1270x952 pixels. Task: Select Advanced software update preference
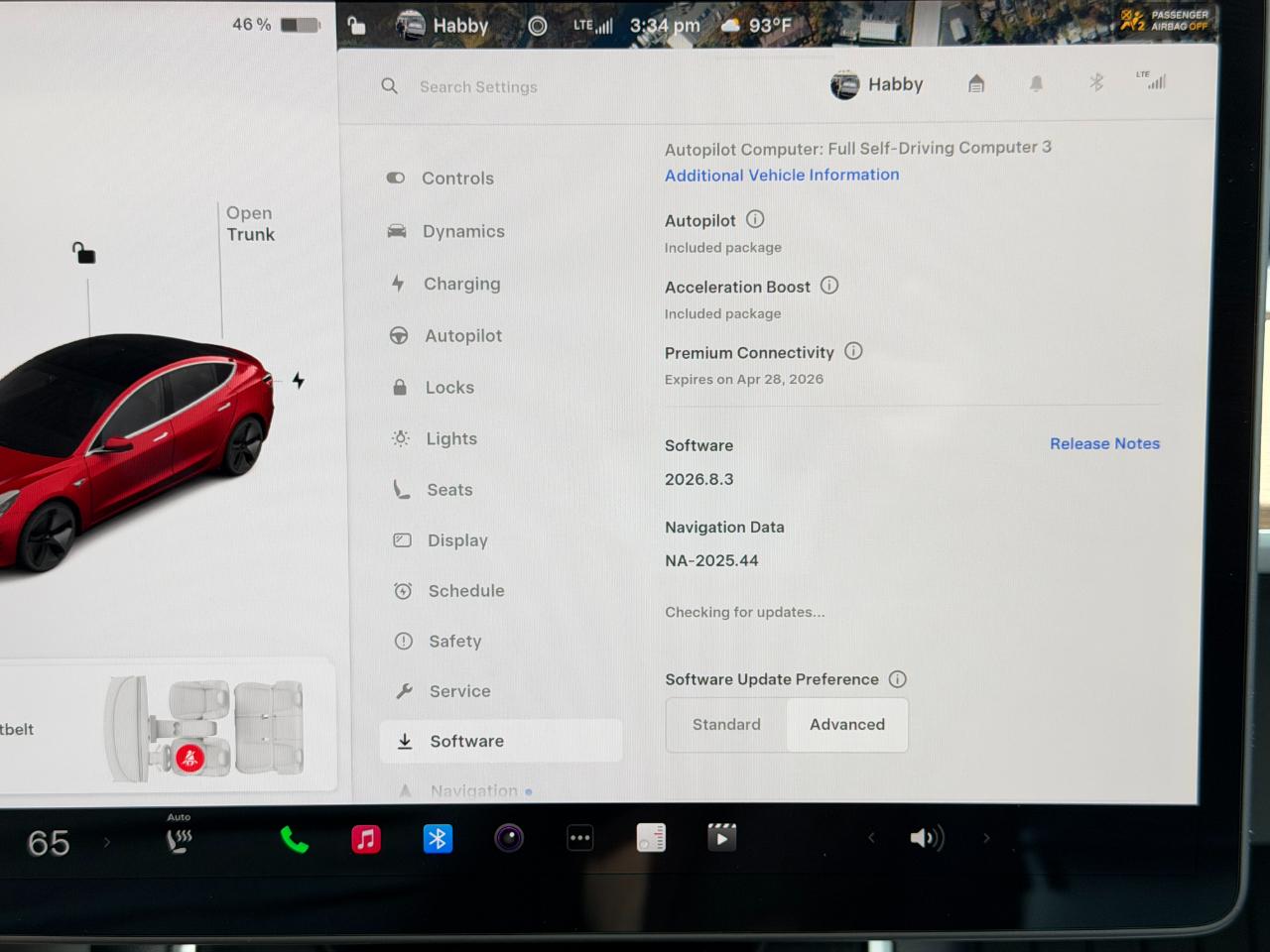(847, 724)
